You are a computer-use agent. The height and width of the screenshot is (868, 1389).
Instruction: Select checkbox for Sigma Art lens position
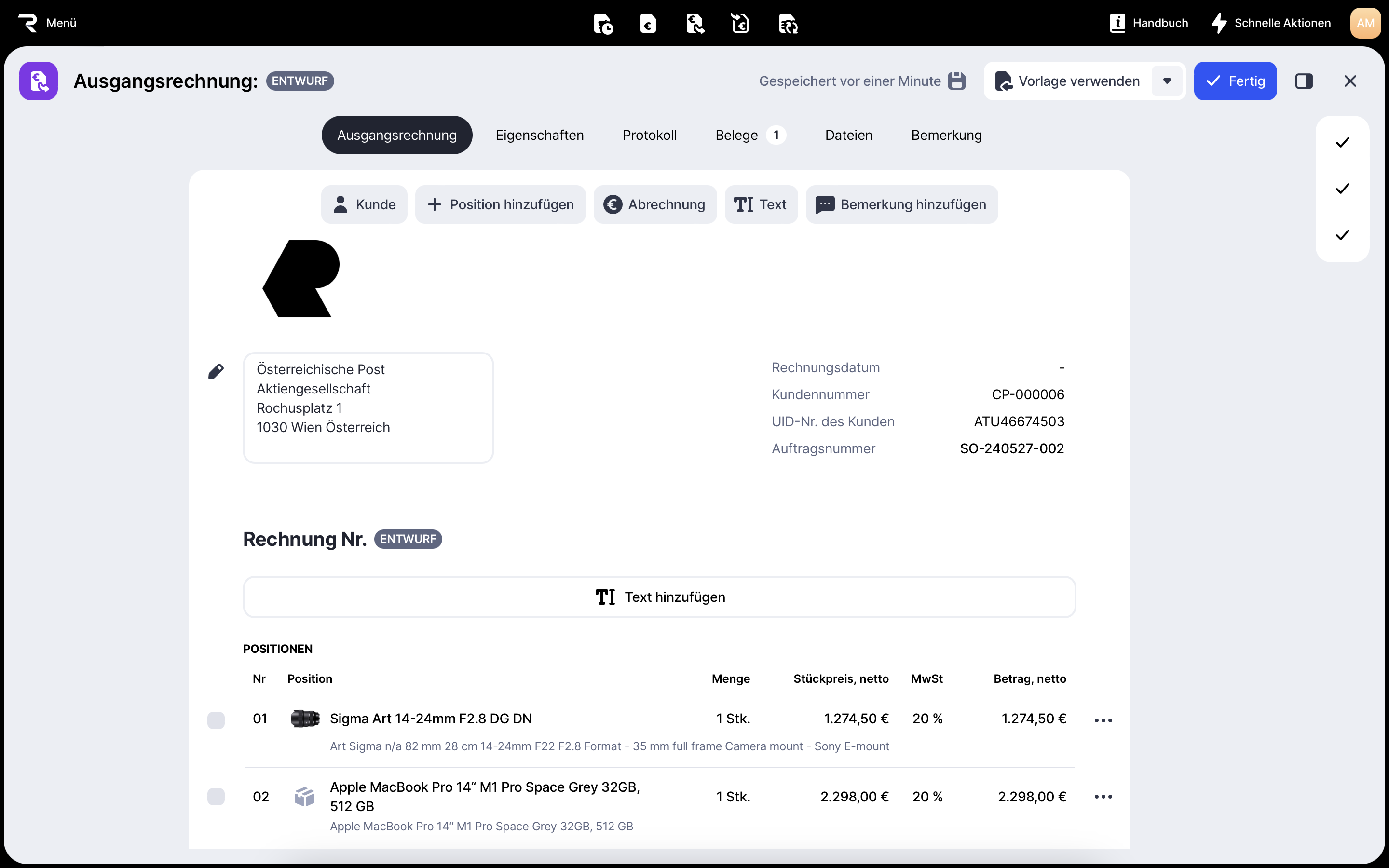coord(216,720)
